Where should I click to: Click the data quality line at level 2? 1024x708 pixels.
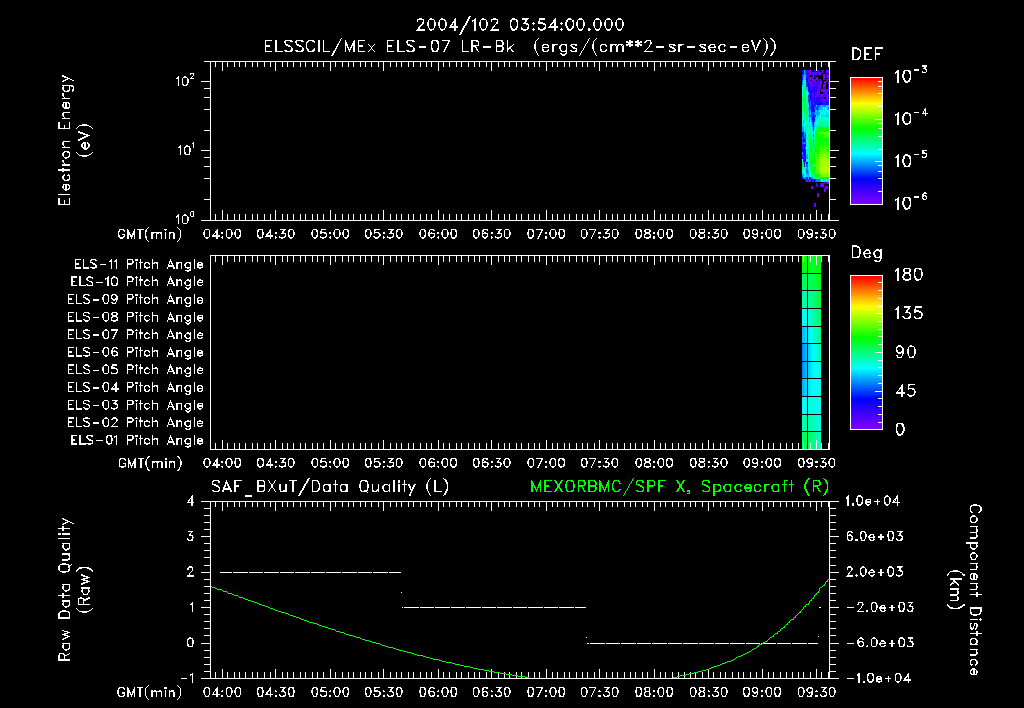[310, 572]
